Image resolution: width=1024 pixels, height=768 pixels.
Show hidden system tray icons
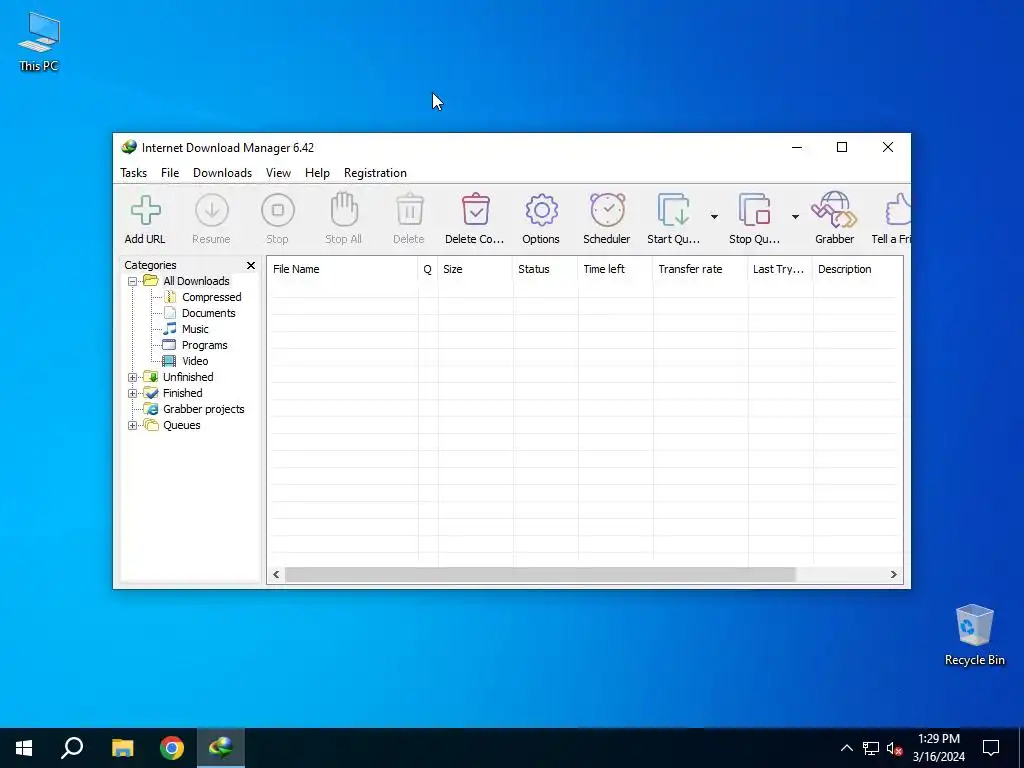[846, 748]
